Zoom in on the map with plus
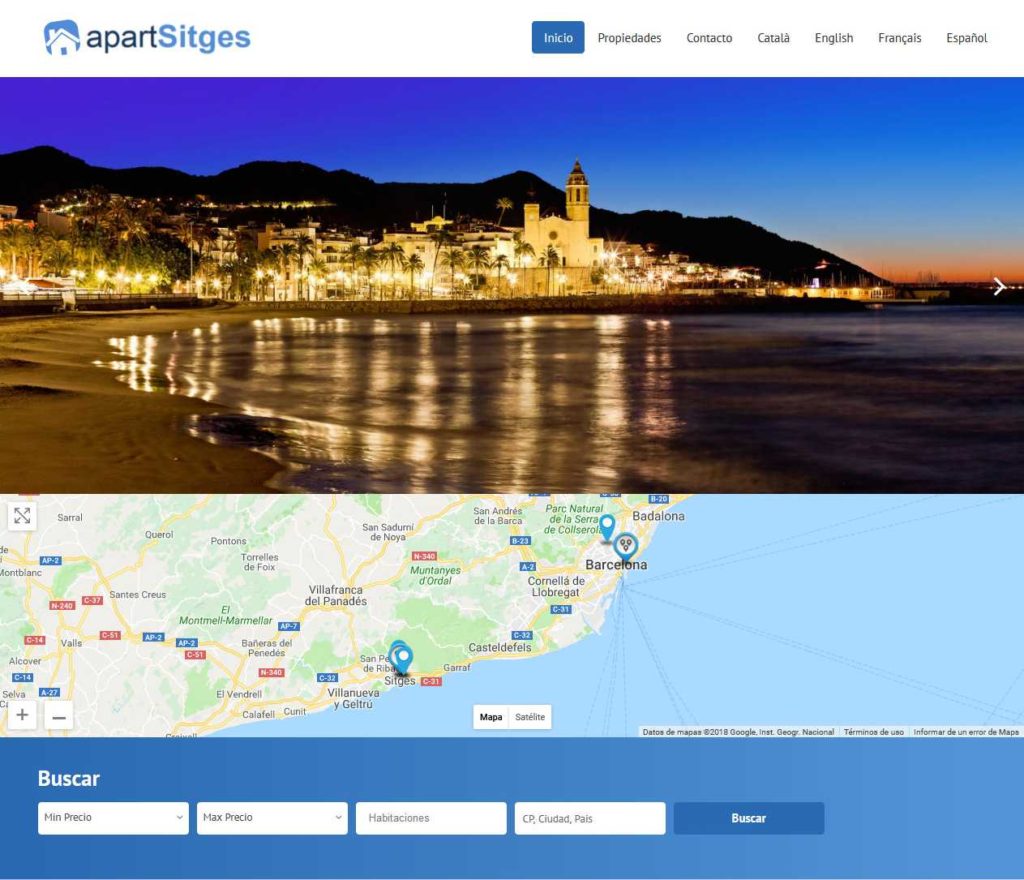This screenshot has width=1024, height=880. (x=22, y=715)
